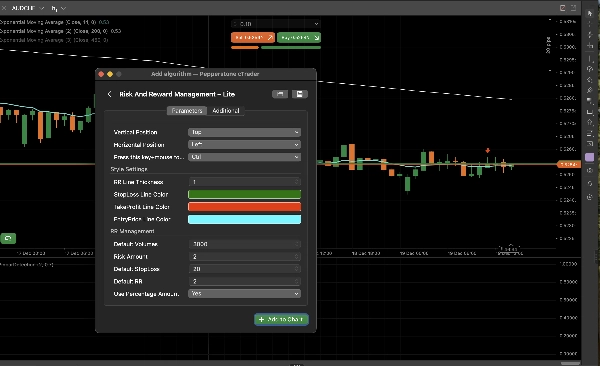Click the orange Sell button on chart

tap(253, 38)
